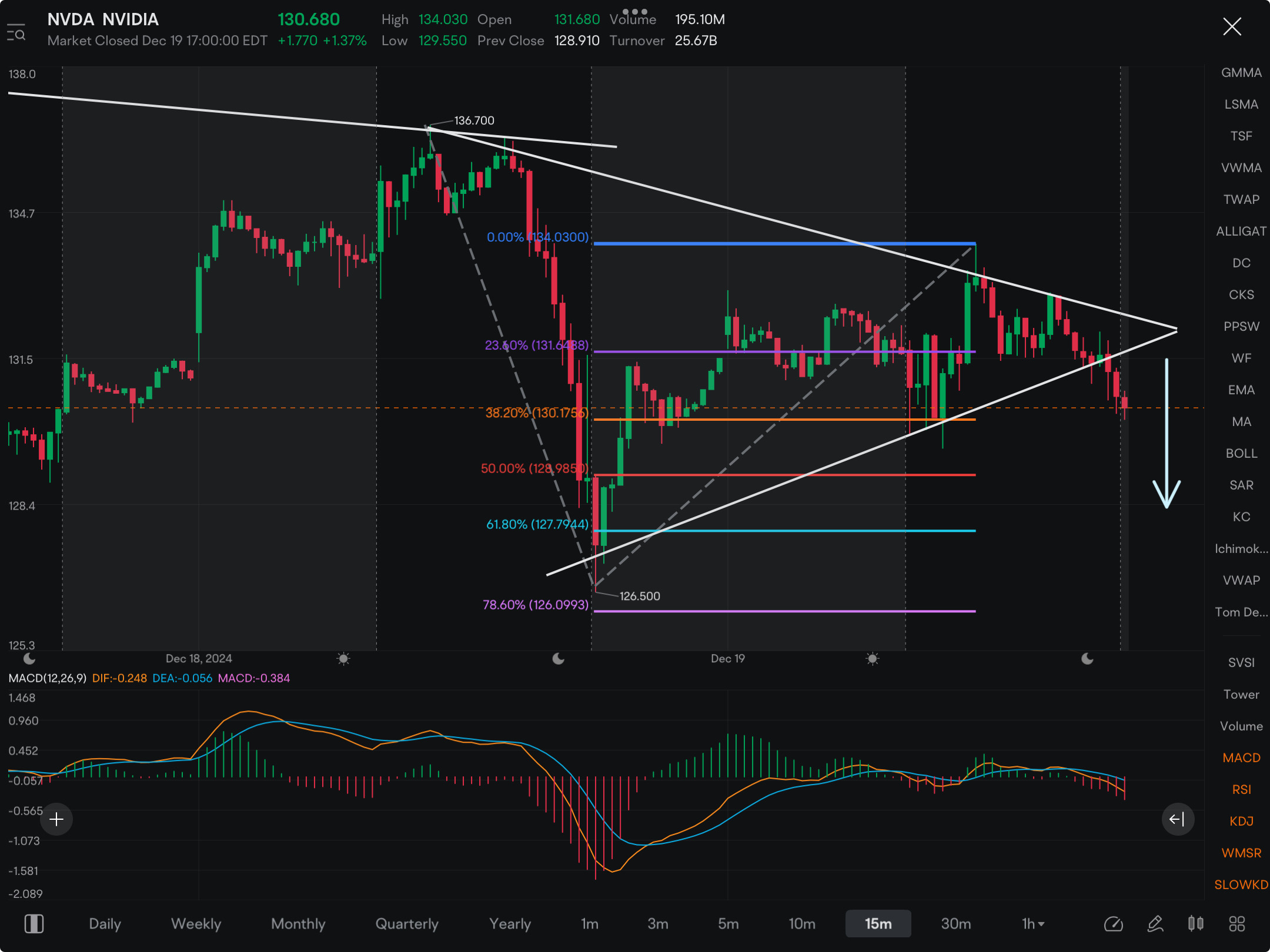The image size is (1270, 952).
Task: Open the grid more-options icon
Action: [1236, 924]
